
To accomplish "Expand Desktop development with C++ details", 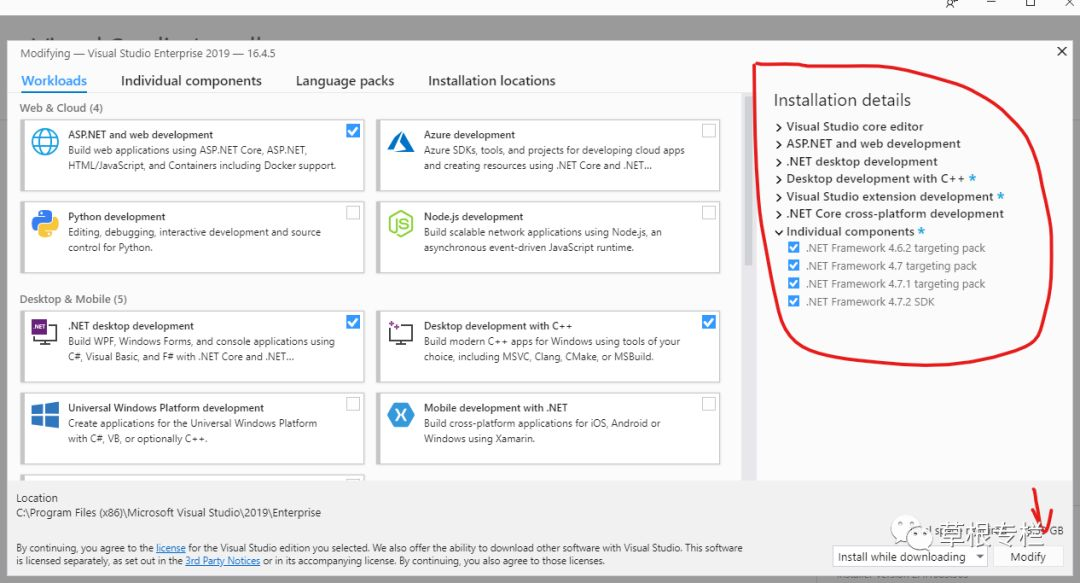I will click(x=778, y=180).
